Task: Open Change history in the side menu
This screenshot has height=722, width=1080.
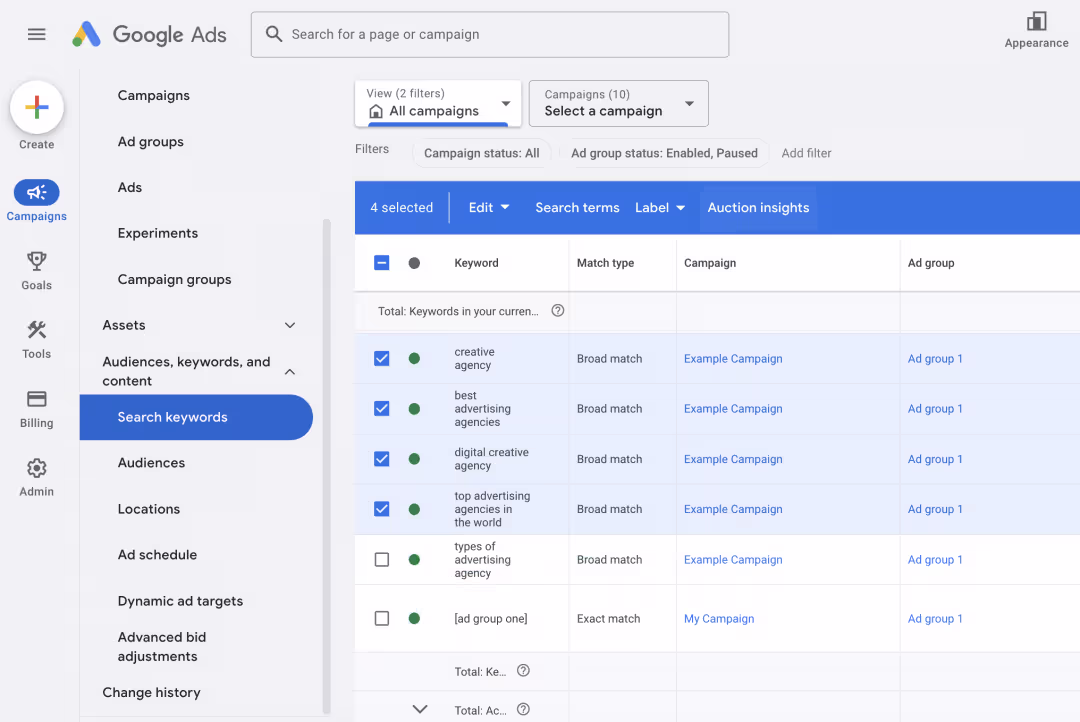Action: [152, 692]
